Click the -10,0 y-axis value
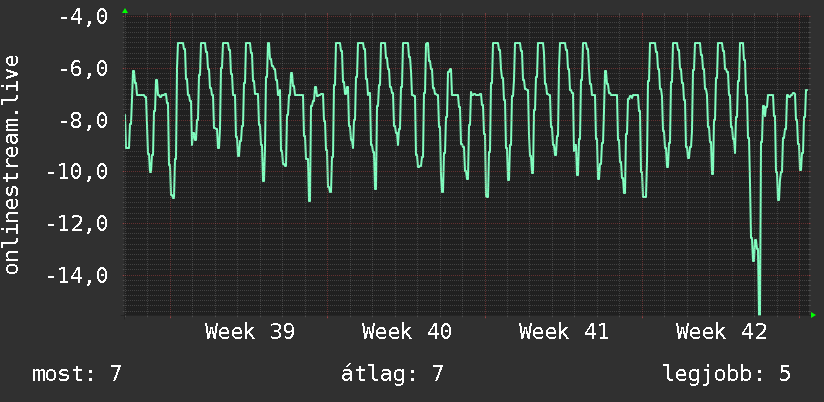Viewport: 824px width, 402px height. (x=77, y=171)
